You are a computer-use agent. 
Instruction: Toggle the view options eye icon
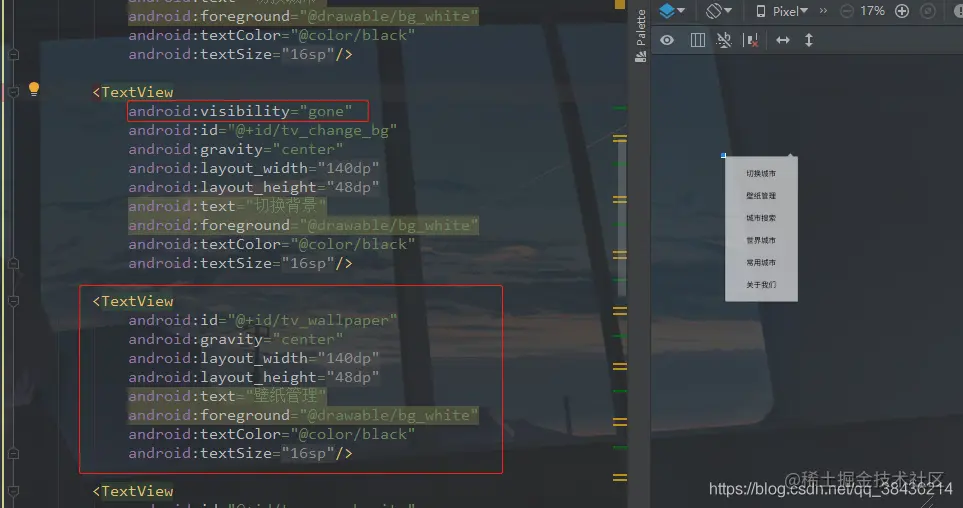coord(667,41)
